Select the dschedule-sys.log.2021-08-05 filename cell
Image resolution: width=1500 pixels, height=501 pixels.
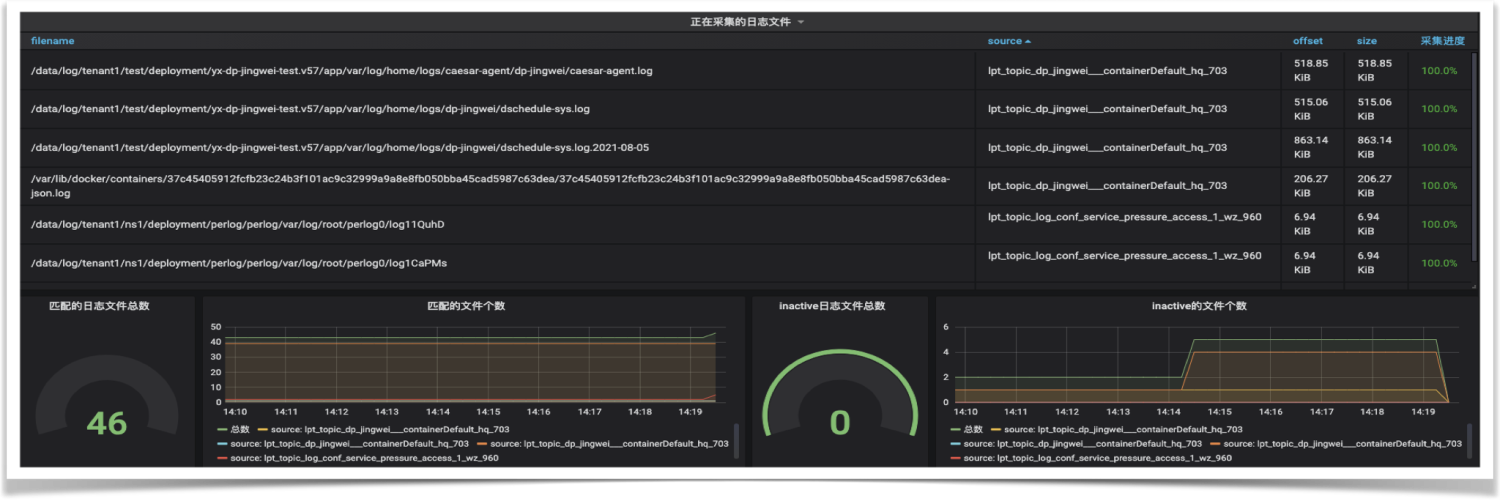coord(499,147)
